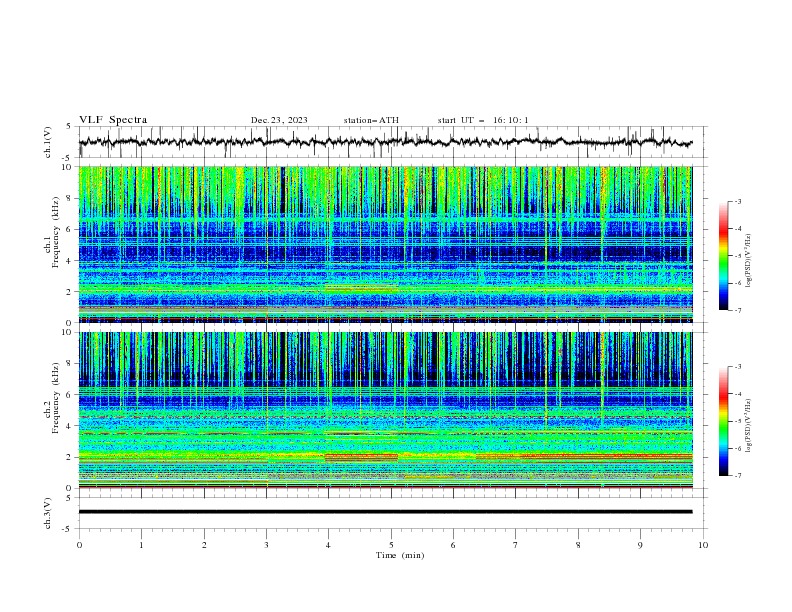
Task: Click the time axis tick label '7'
Action: click(516, 545)
